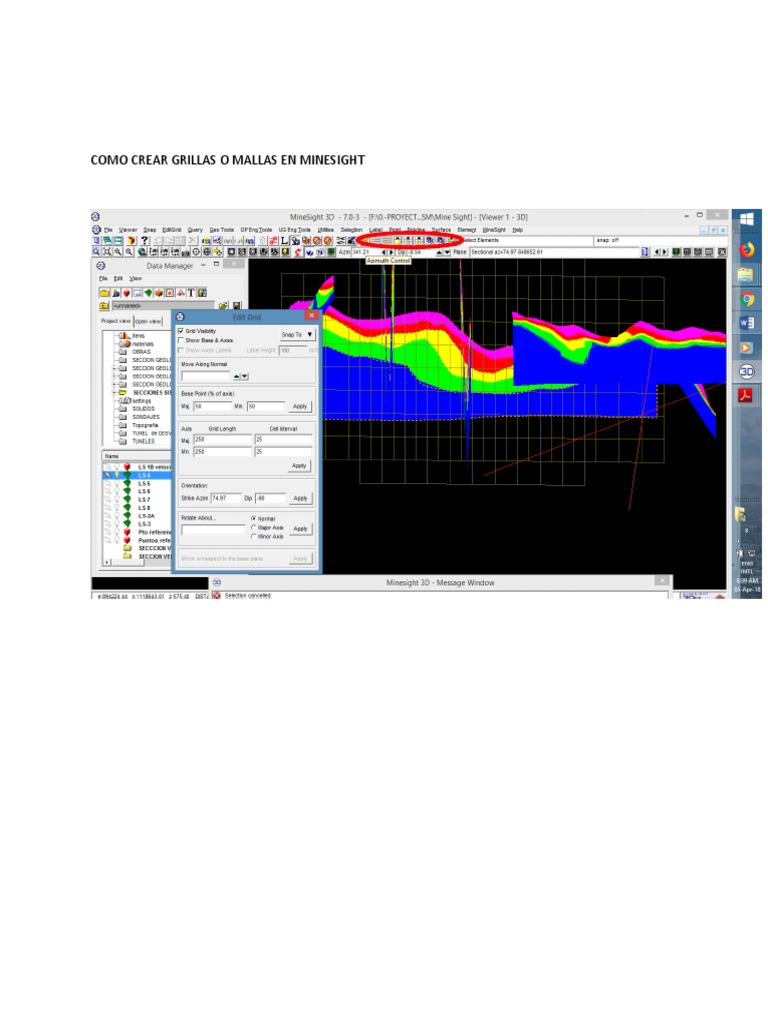Select the LS 7 item in list
Viewport: 768px width, 1024px height.
coord(144,500)
